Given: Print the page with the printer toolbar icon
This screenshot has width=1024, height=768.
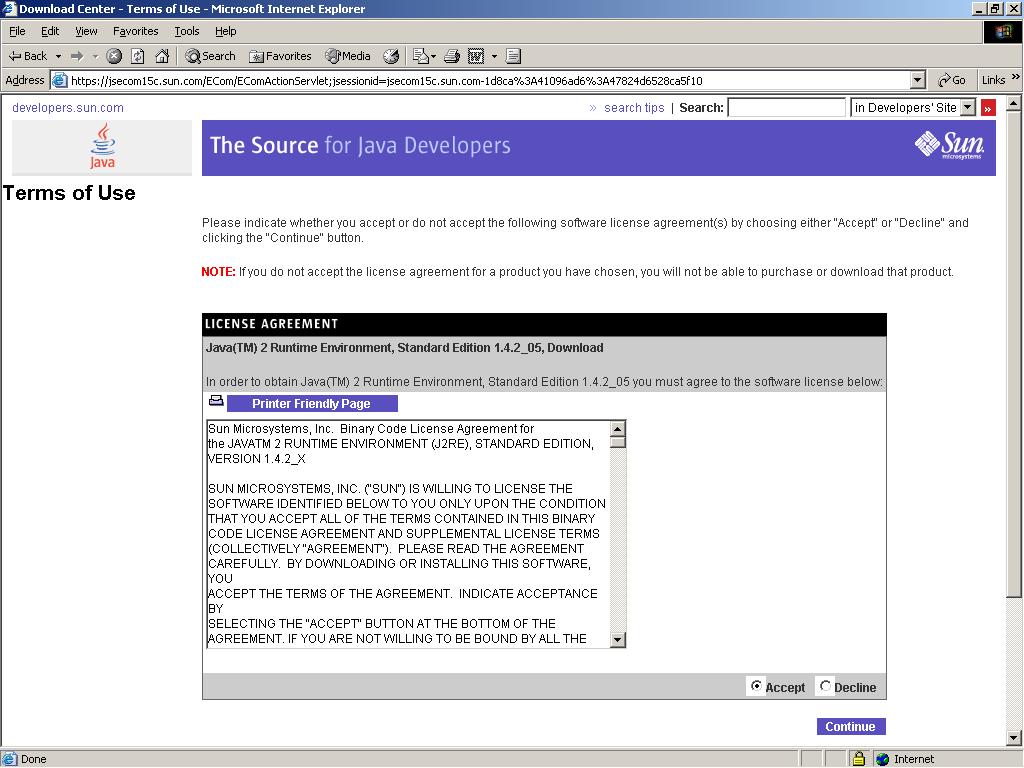Looking at the screenshot, I should 452,56.
